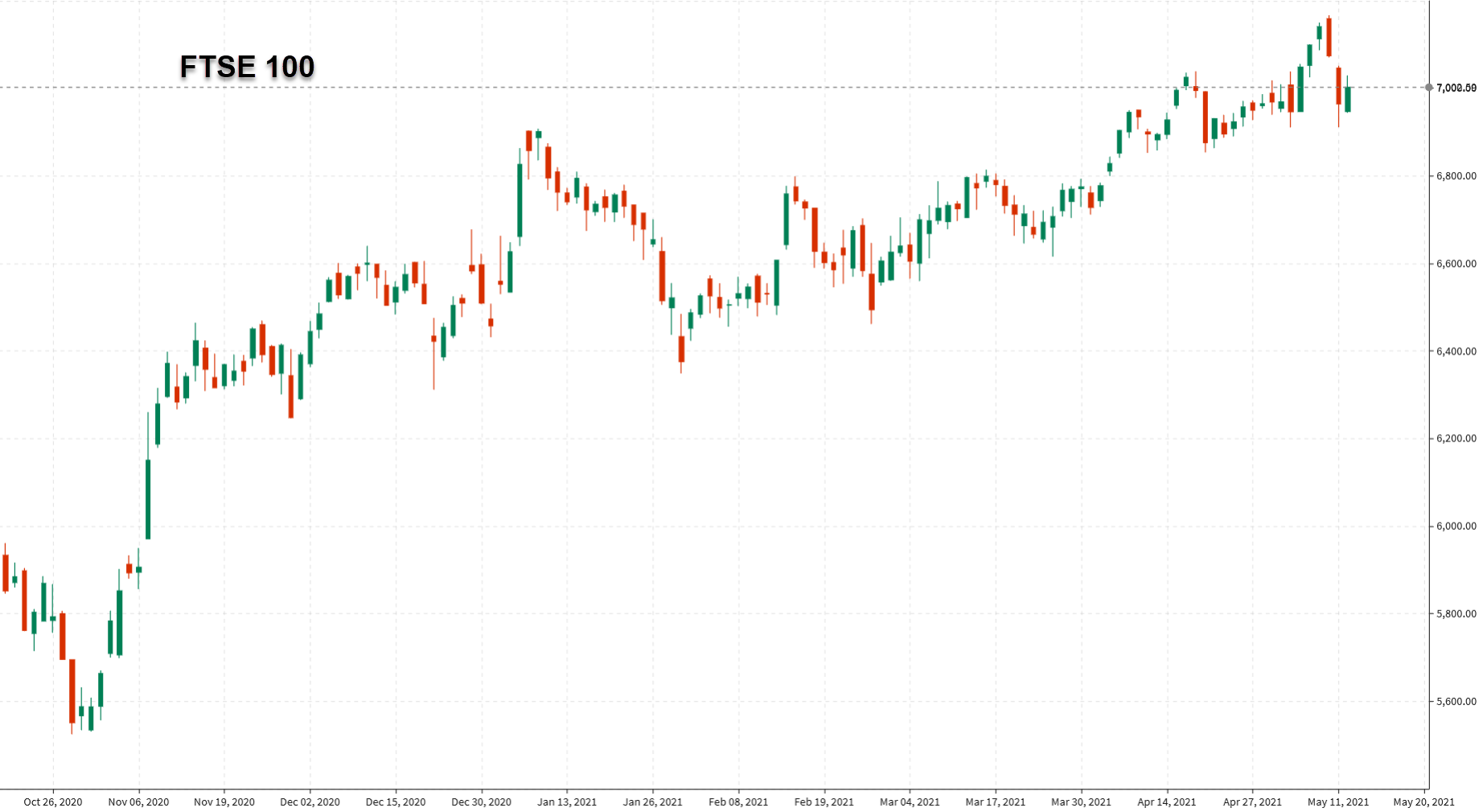This screenshot has width=1483, height=812.
Task: Select the Dec 15, 2020 date label
Action: point(396,802)
